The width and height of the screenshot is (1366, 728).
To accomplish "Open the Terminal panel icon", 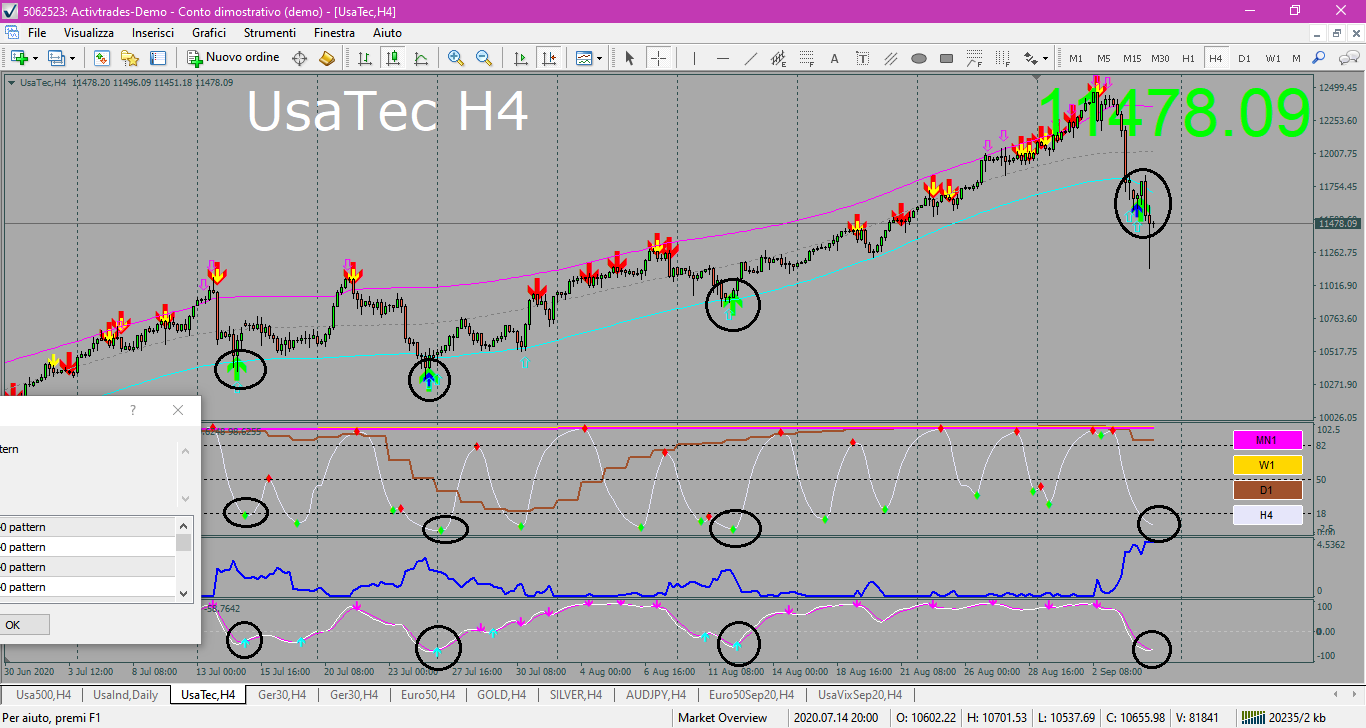I will pyautogui.click(x=158, y=58).
